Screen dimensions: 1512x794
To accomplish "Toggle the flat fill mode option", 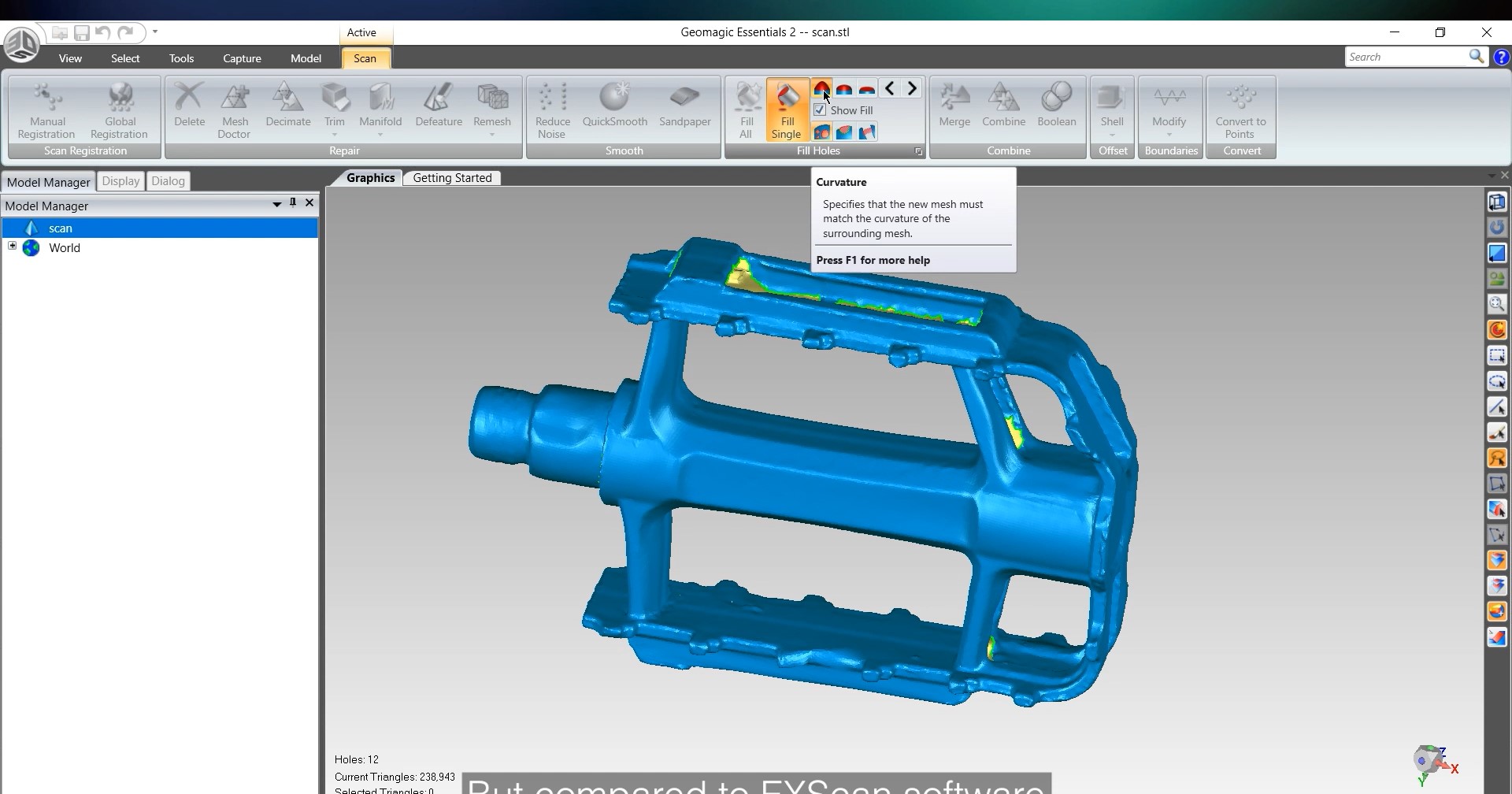I will [x=867, y=89].
